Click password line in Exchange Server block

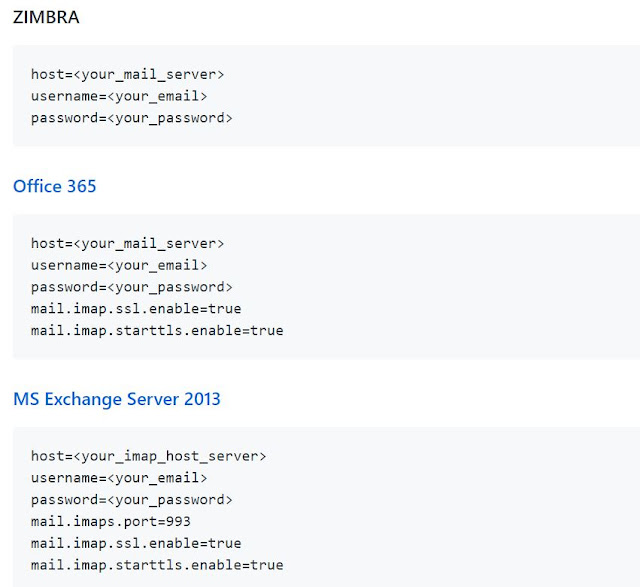click(x=131, y=499)
